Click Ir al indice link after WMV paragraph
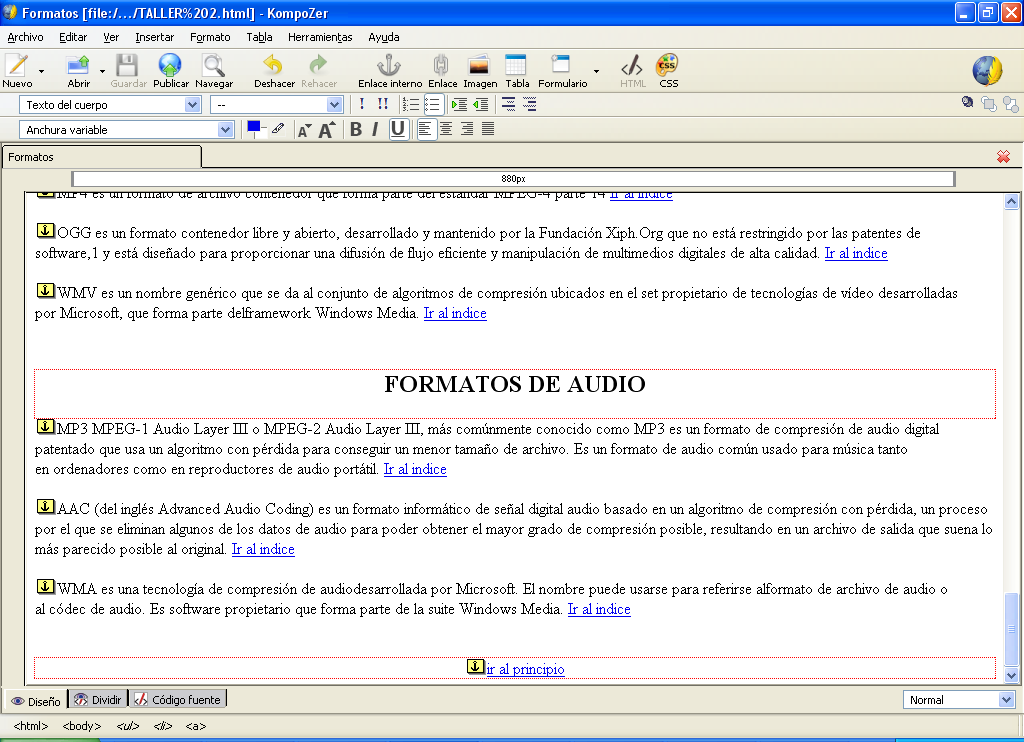Screen dimensions: 1024x742 coord(455,314)
